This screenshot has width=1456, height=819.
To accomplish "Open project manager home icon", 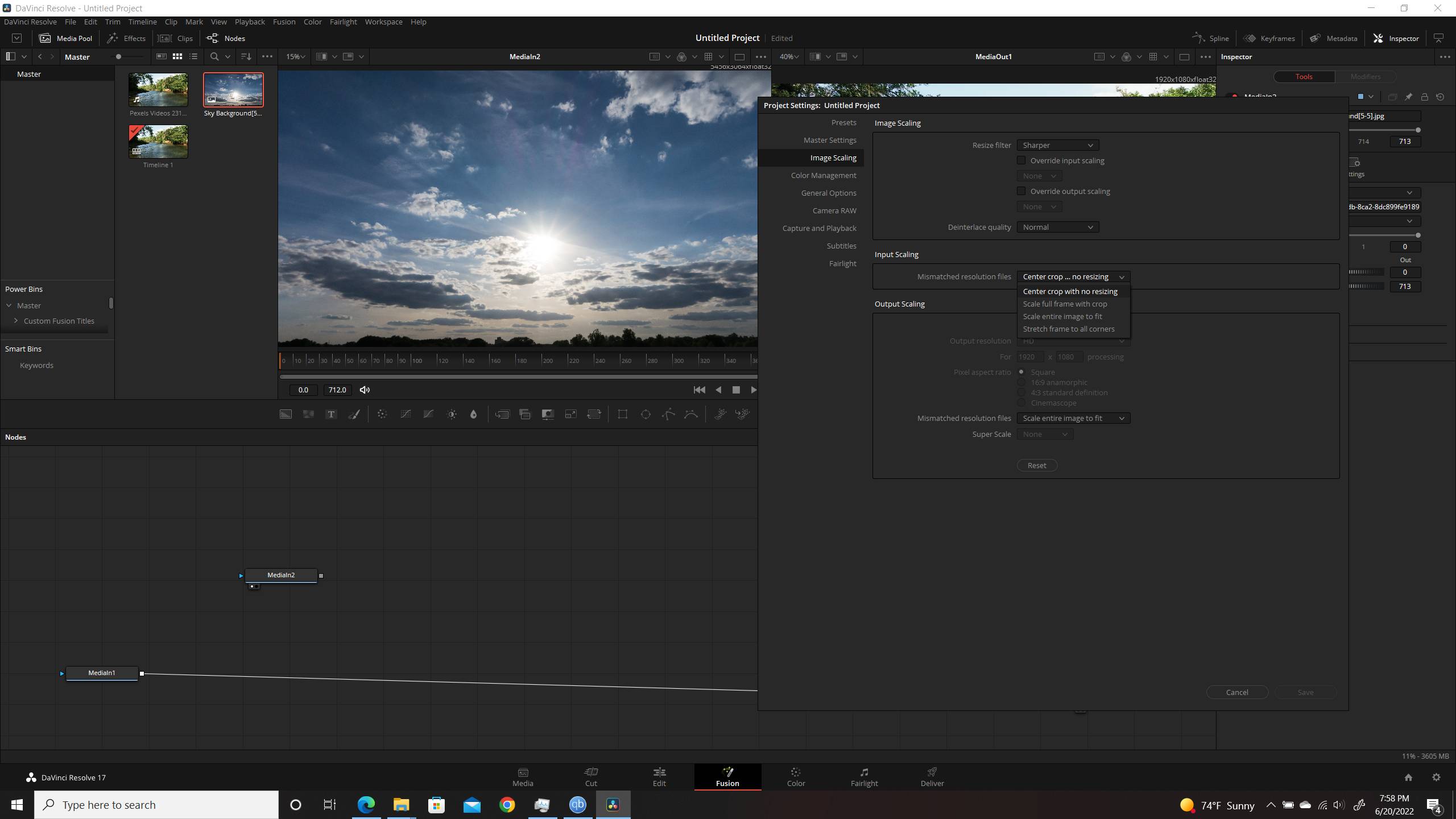I will tap(1408, 777).
